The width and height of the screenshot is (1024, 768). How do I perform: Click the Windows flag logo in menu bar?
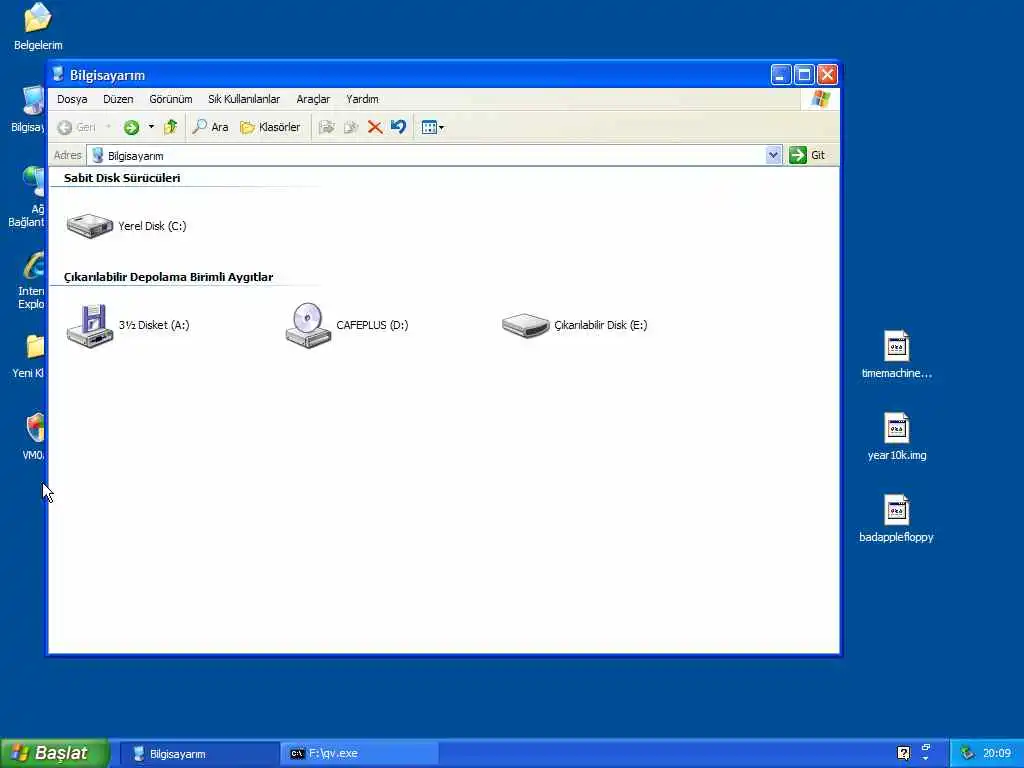(x=820, y=99)
